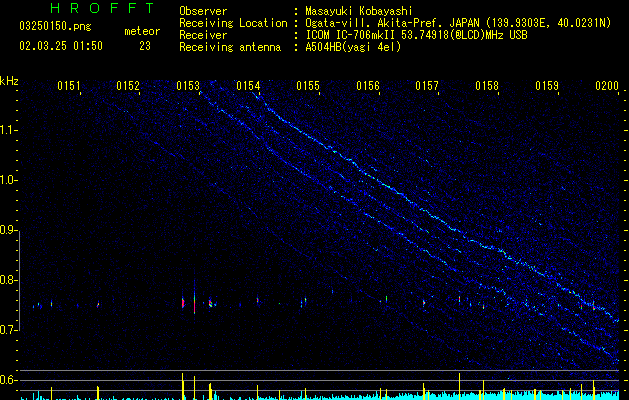Click the 0152 time marker
Image resolution: width=629 pixels, height=400 pixels.
128,86
